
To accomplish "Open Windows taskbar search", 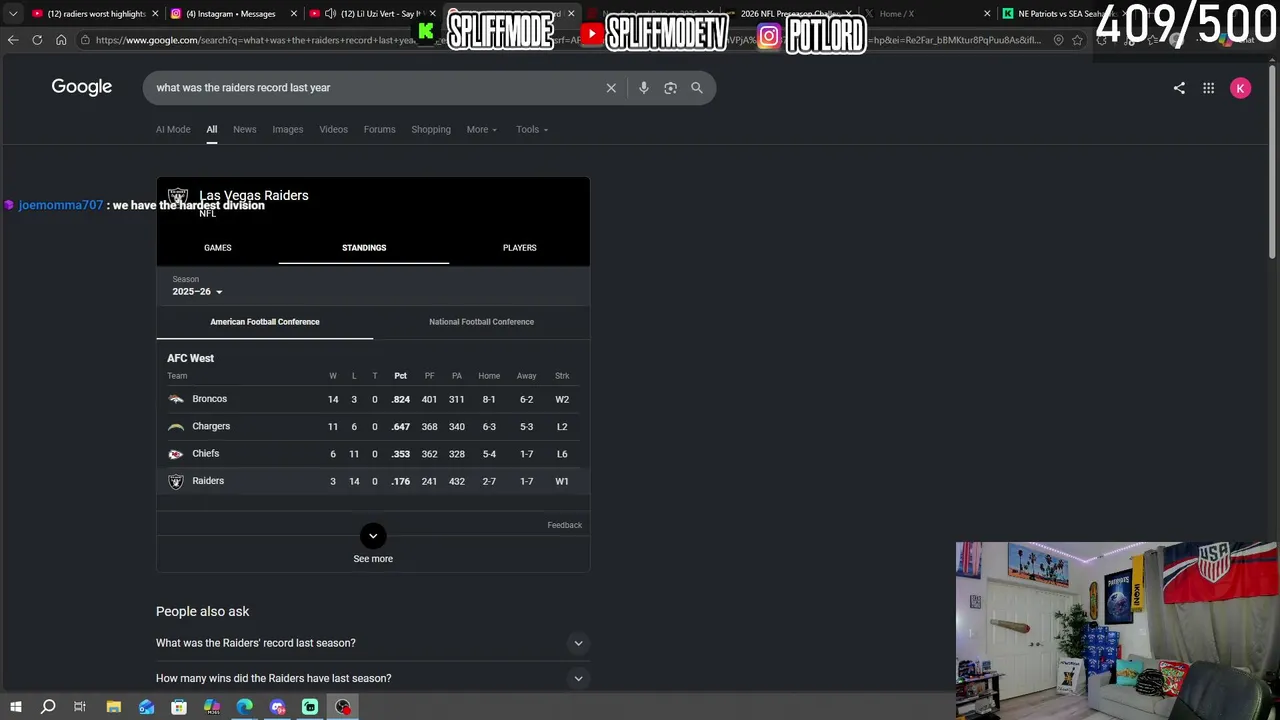I will (x=48, y=707).
